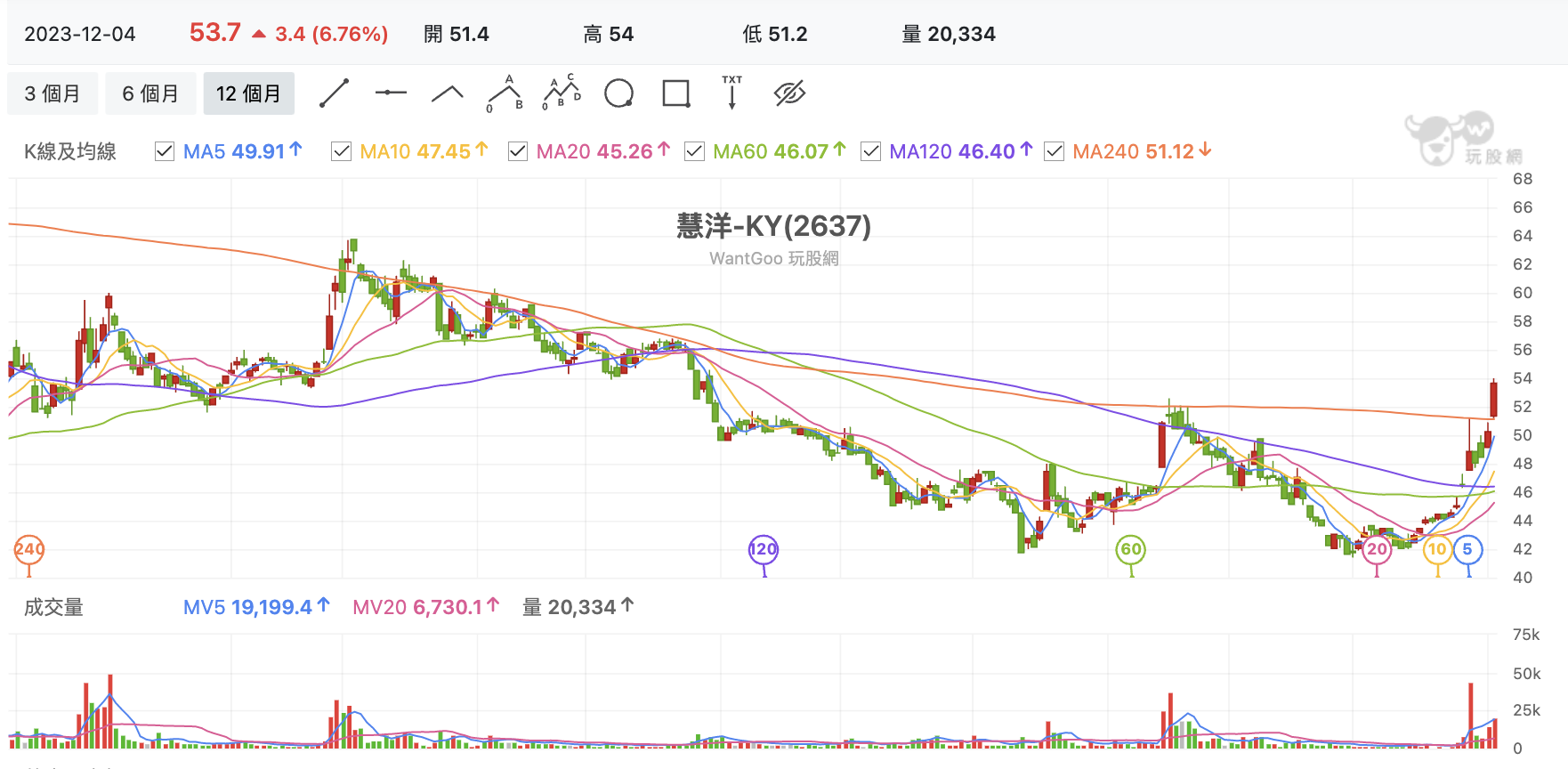Click the green 60 marker on chart
The width and height of the screenshot is (1568, 769).
(1131, 549)
